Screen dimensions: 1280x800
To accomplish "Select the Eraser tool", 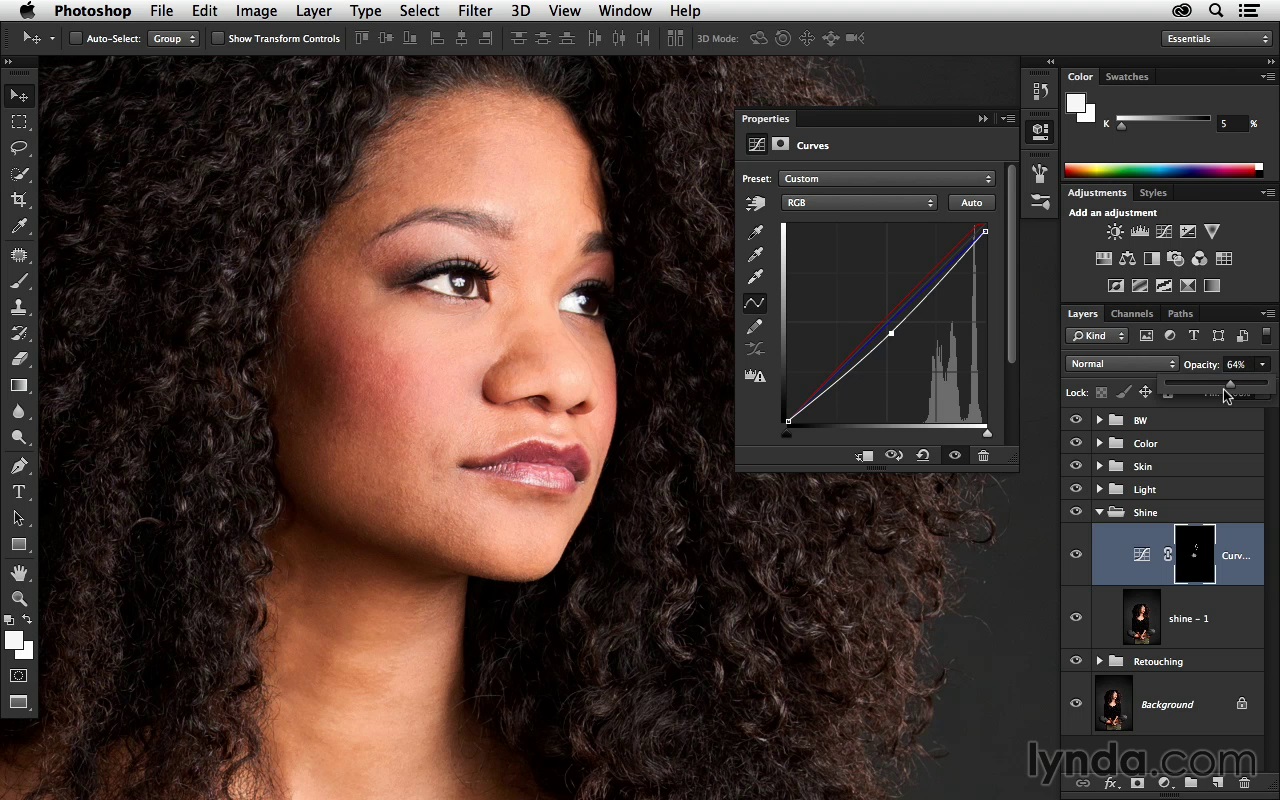I will click(x=19, y=359).
